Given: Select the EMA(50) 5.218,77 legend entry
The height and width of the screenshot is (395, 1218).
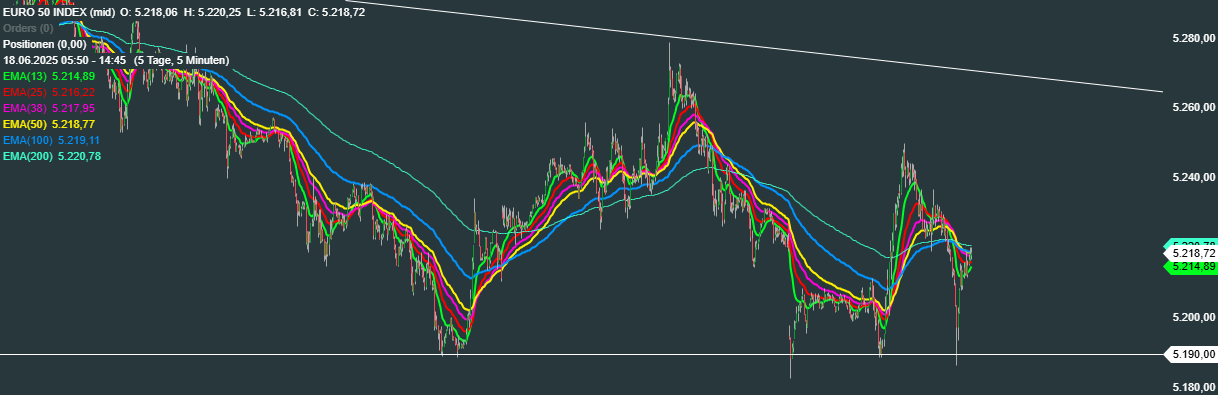Looking at the screenshot, I should (x=49, y=124).
